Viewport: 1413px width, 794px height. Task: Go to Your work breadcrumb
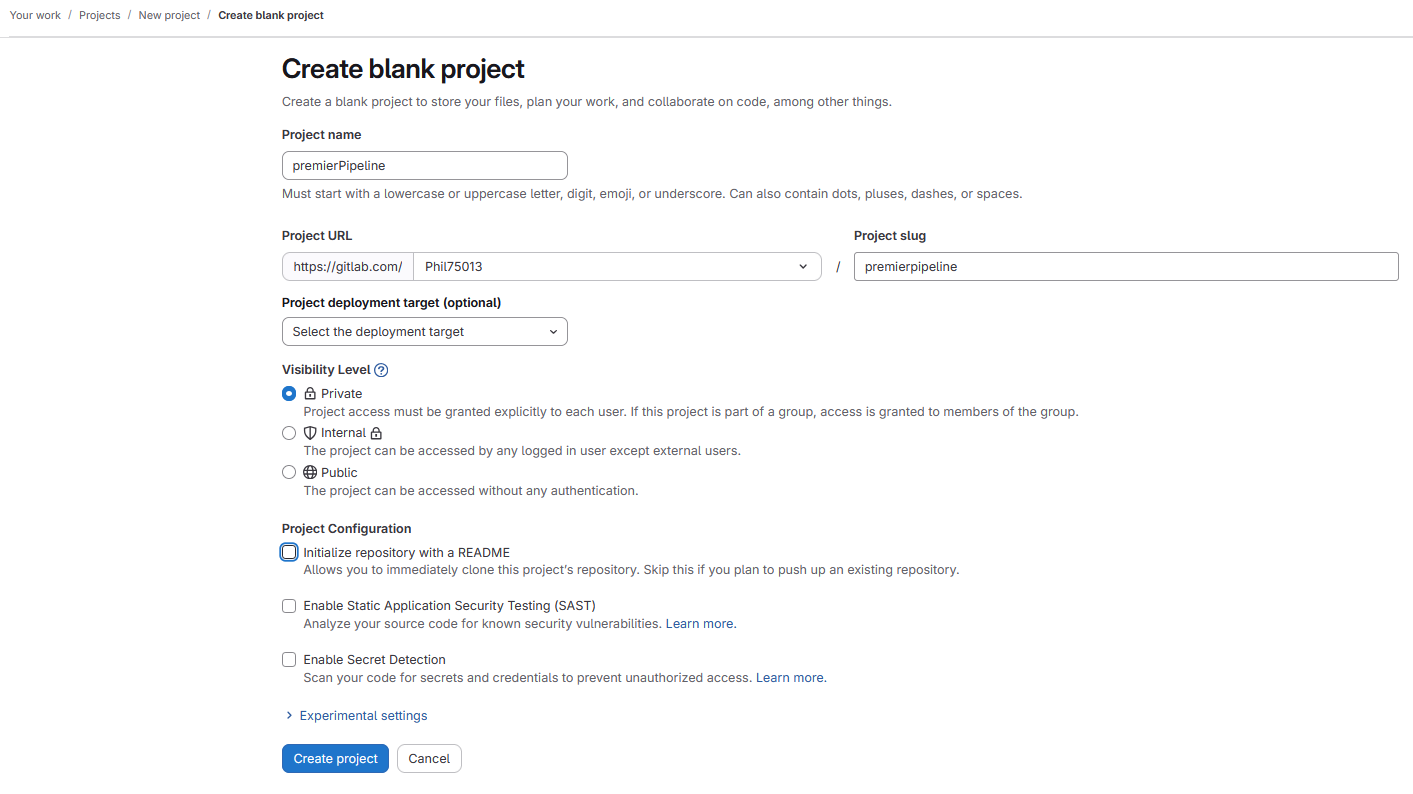pyautogui.click(x=35, y=16)
